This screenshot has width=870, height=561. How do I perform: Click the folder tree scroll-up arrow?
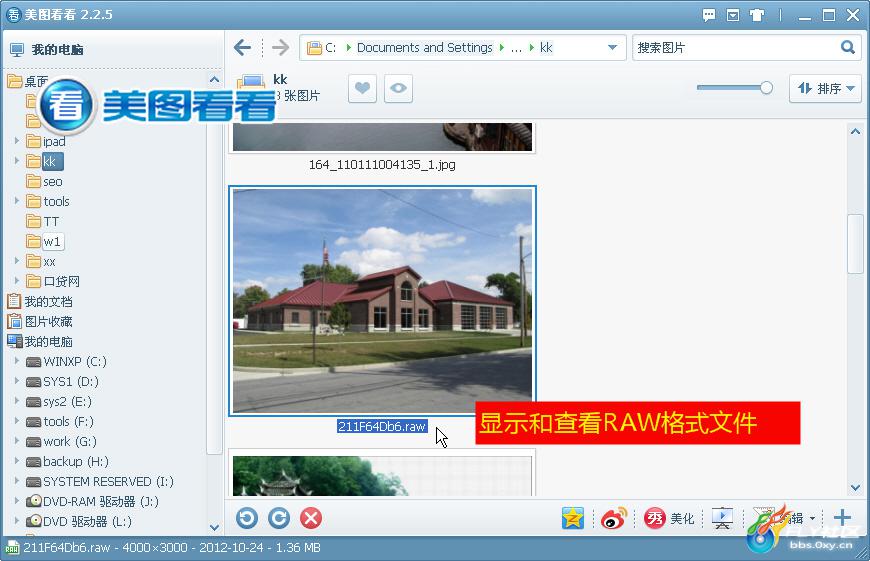point(214,79)
